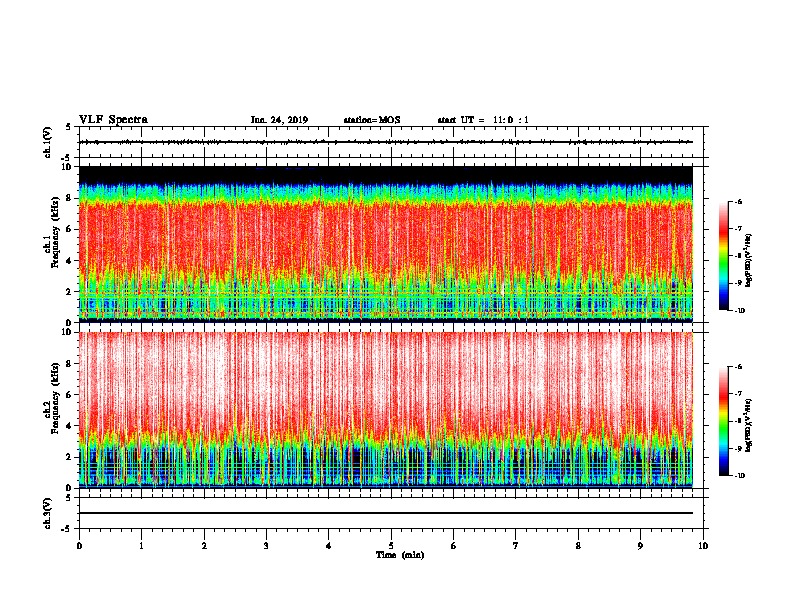Click the "start UT = 11: 0 : 1" label

(x=483, y=120)
